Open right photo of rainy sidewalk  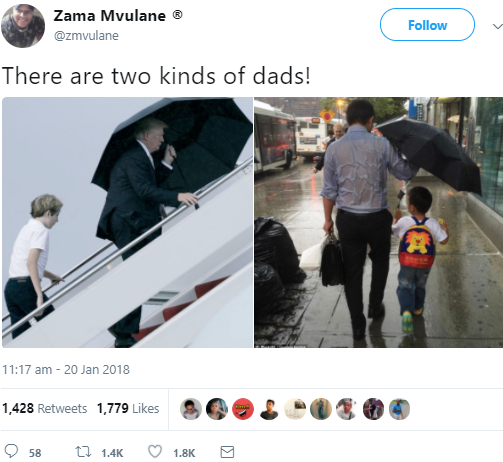pyautogui.click(x=379, y=222)
